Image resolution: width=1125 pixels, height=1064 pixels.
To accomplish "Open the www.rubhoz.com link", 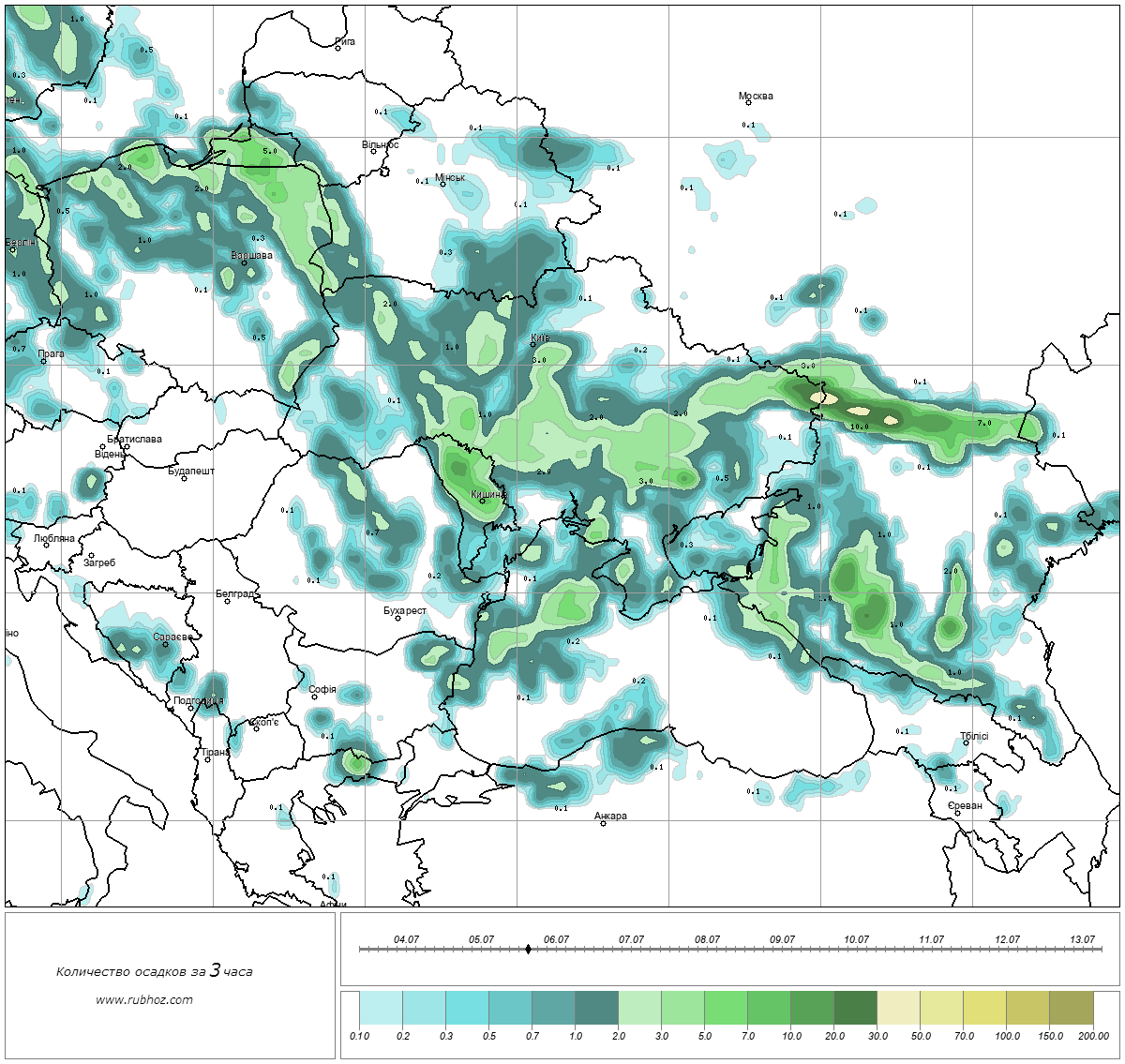I will pyautogui.click(x=144, y=999).
